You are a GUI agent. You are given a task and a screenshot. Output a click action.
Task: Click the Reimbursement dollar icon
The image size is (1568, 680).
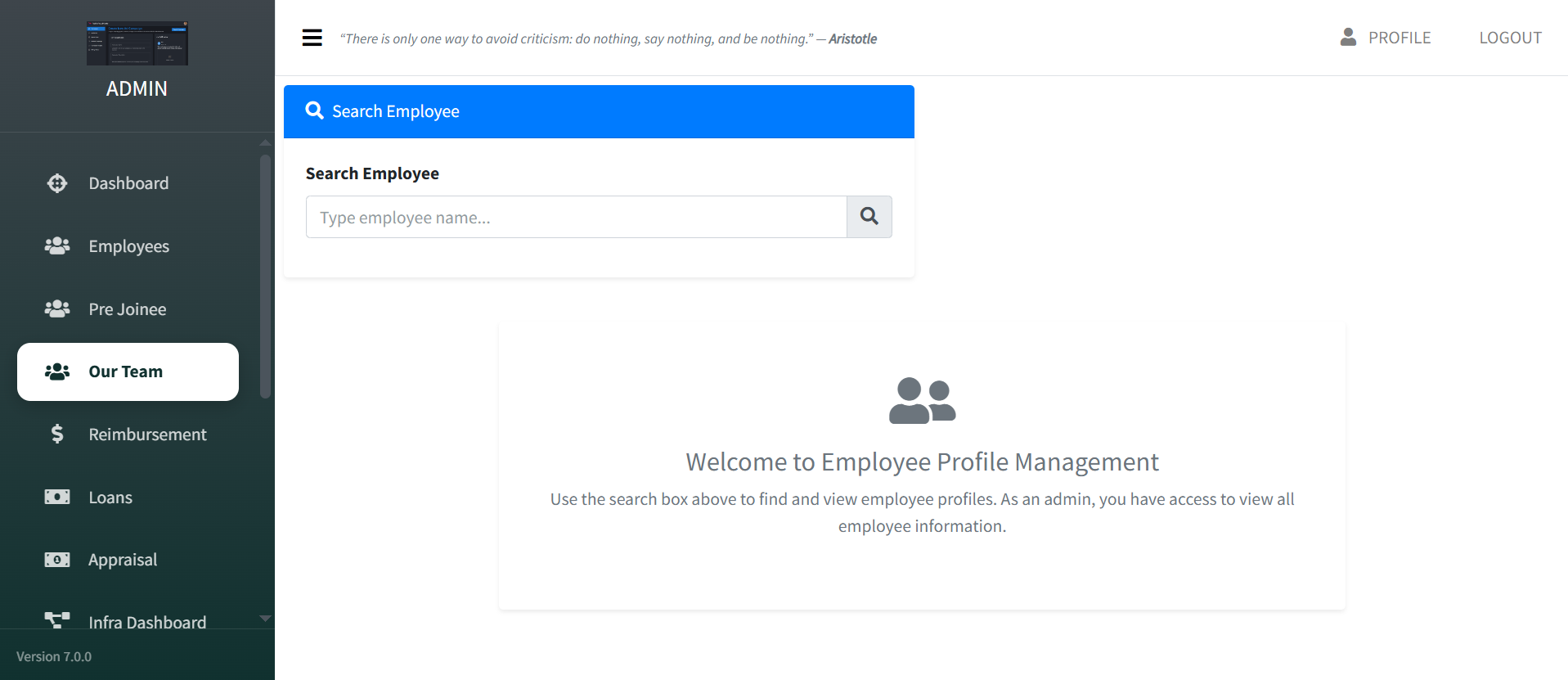pos(57,434)
